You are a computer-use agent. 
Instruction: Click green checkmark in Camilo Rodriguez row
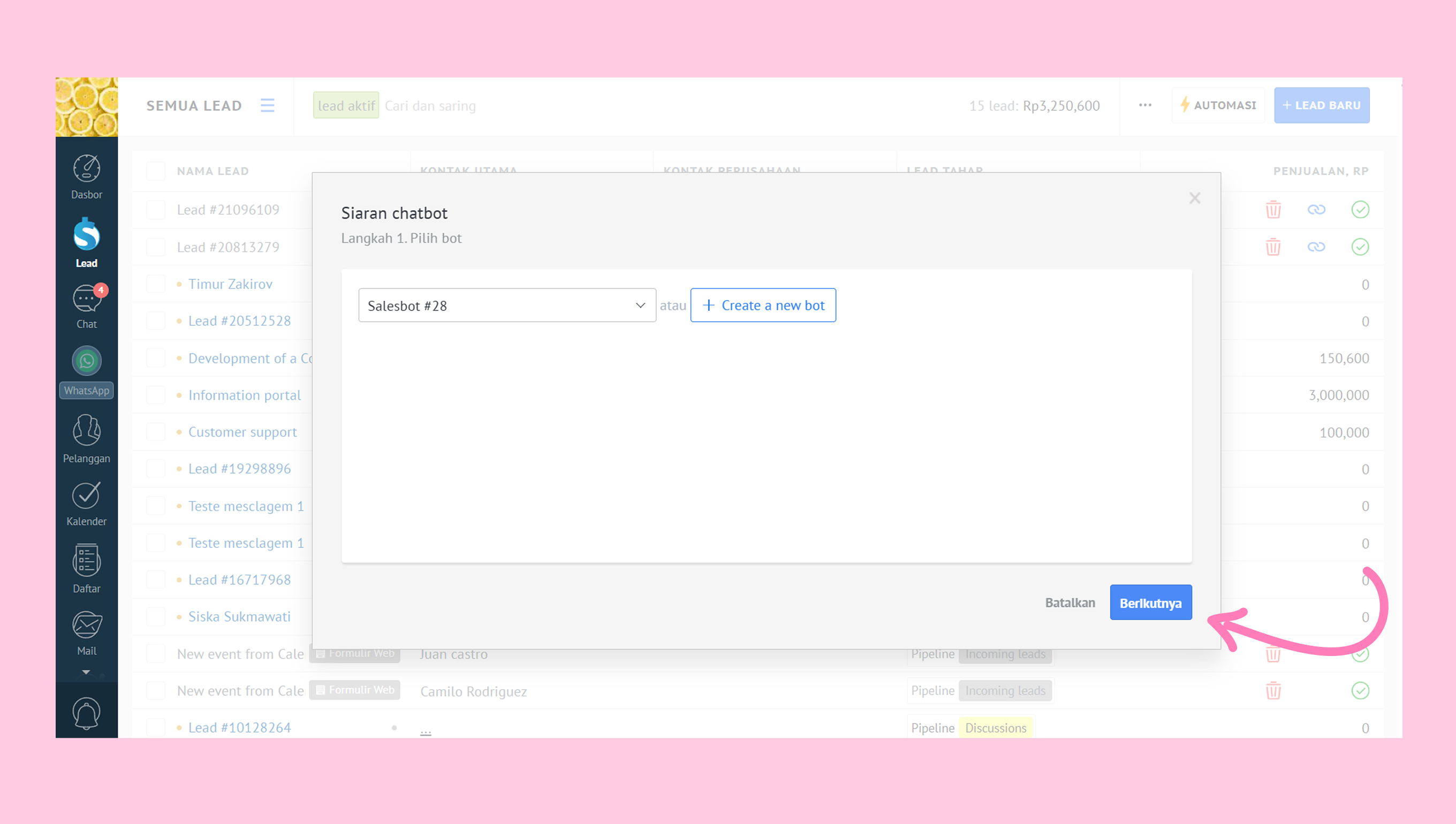tap(1360, 690)
